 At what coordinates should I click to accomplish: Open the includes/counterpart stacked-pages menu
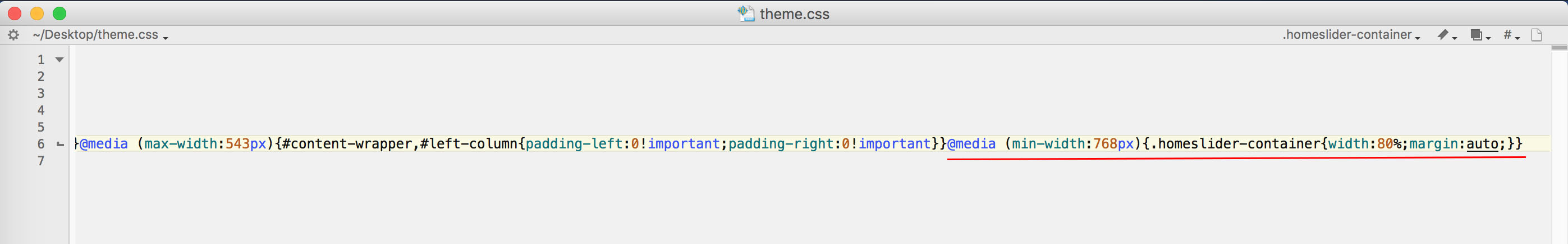click(x=1480, y=35)
